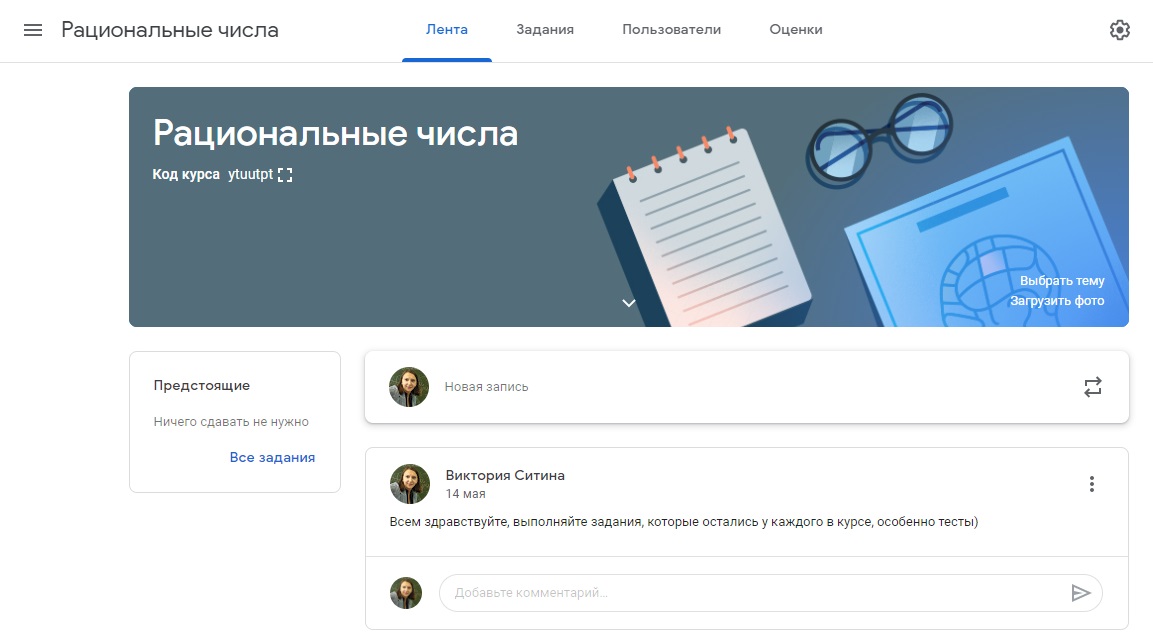Click the avatar next to comment field
1153x639 pixels.
[x=406, y=593]
